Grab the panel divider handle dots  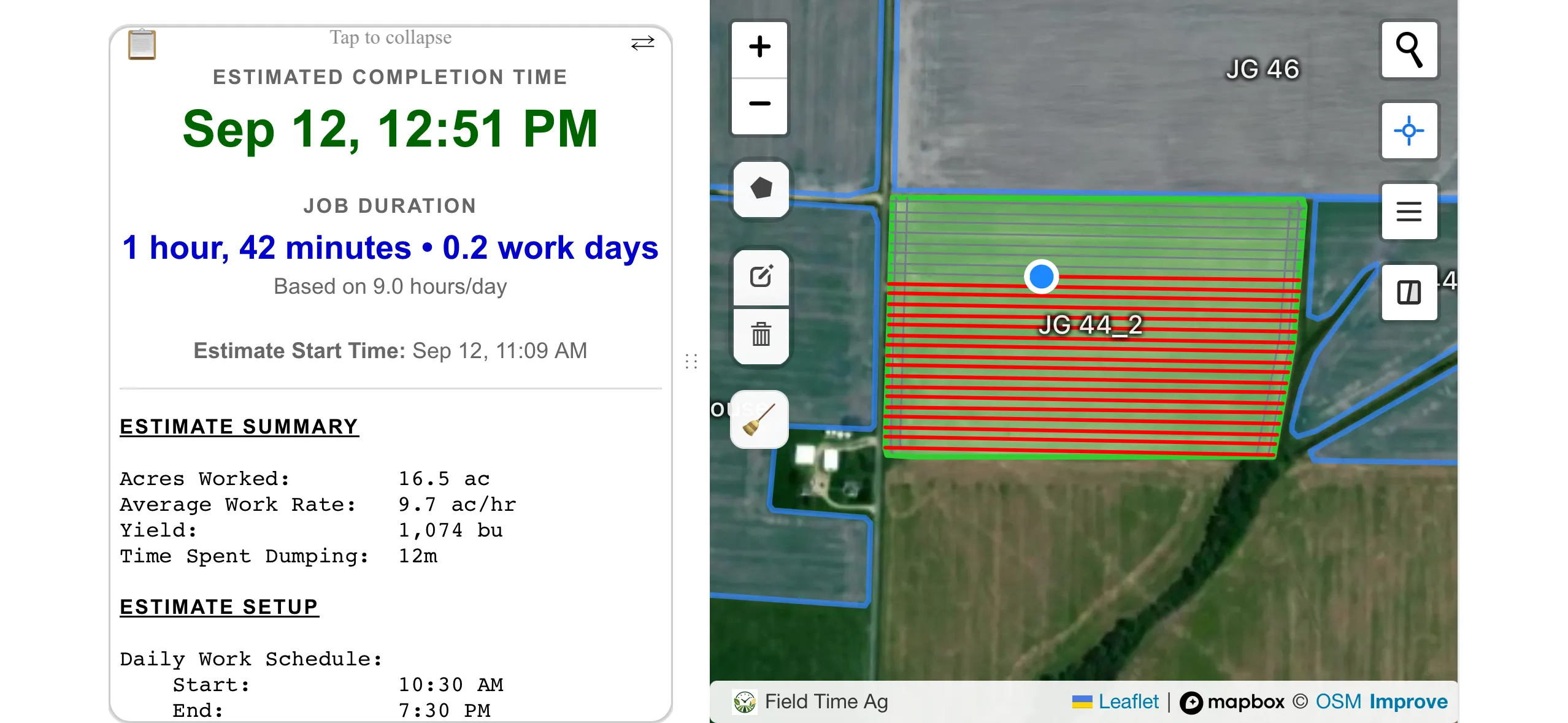click(691, 361)
